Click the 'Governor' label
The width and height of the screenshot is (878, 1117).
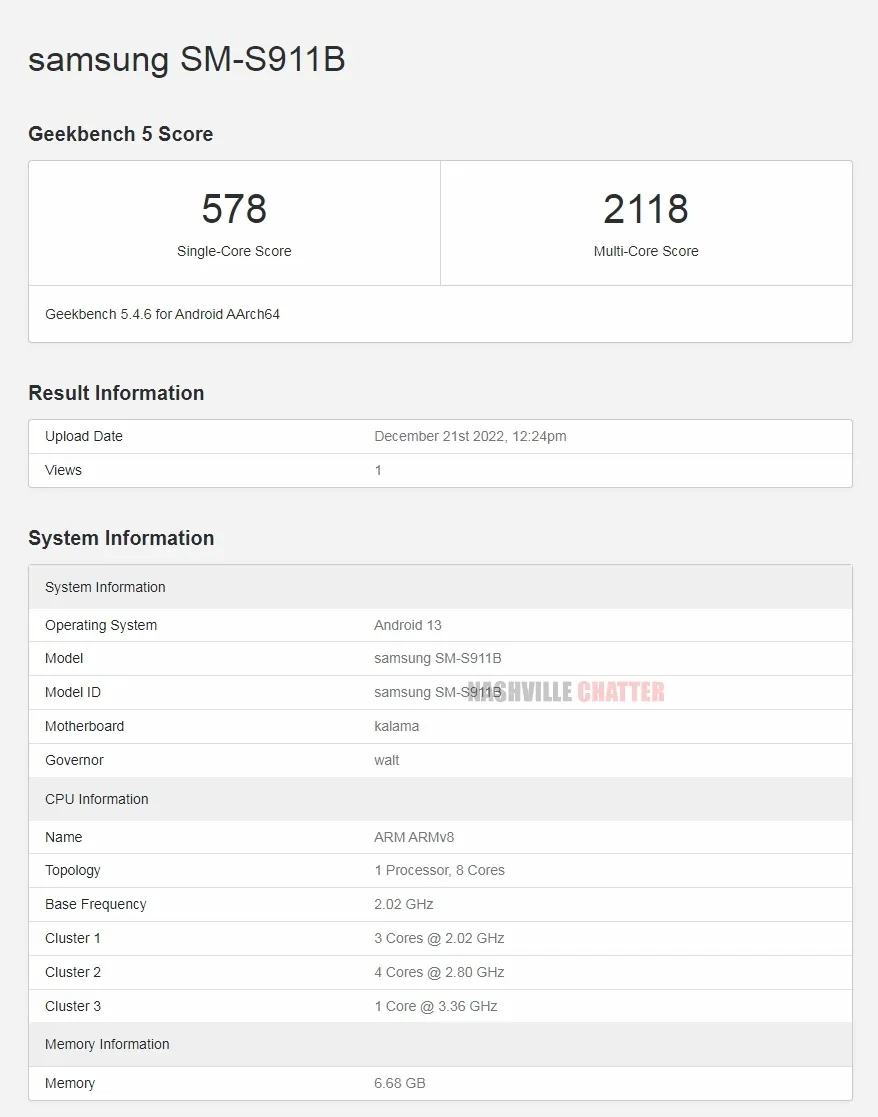point(74,760)
